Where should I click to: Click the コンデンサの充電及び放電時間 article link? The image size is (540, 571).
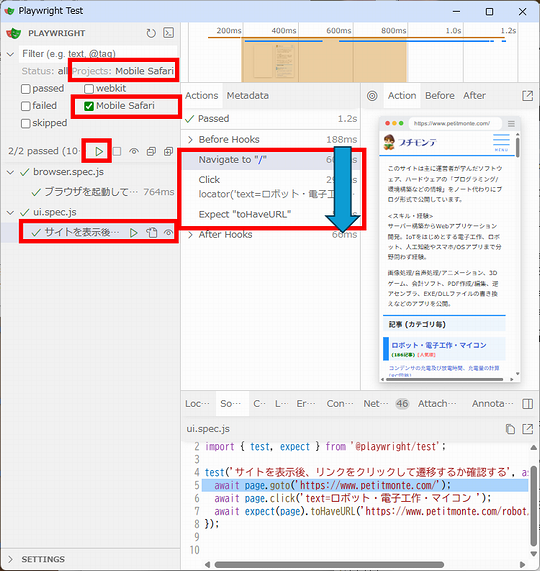pos(444,368)
